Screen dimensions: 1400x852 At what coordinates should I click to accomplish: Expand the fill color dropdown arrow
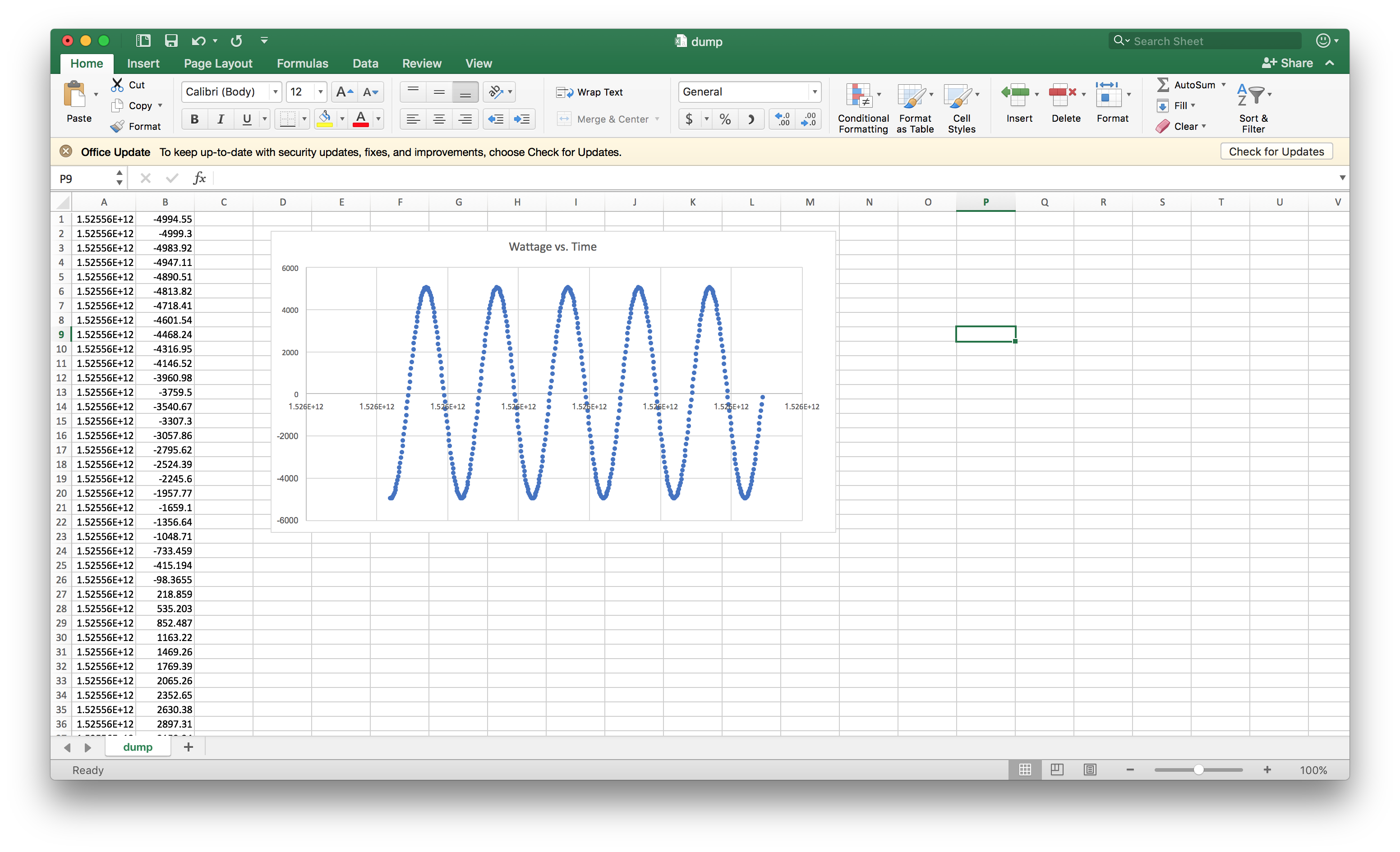click(342, 119)
